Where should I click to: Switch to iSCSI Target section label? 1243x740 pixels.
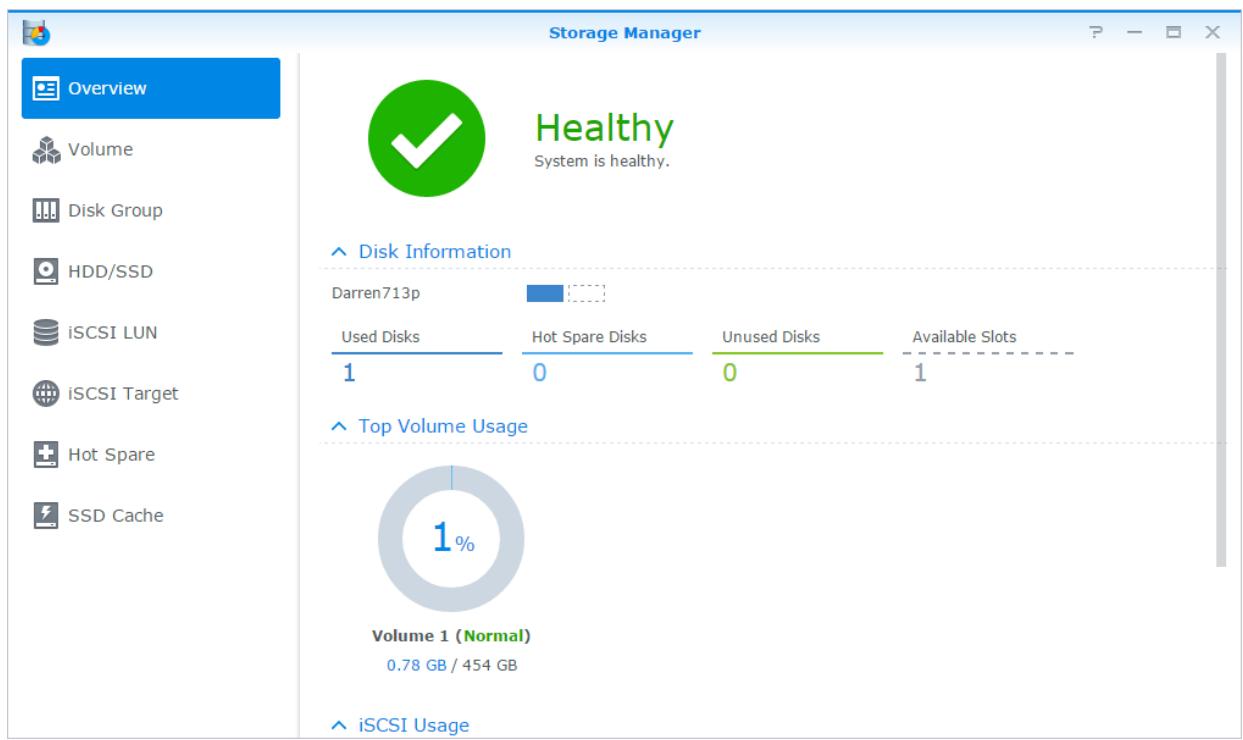click(123, 394)
